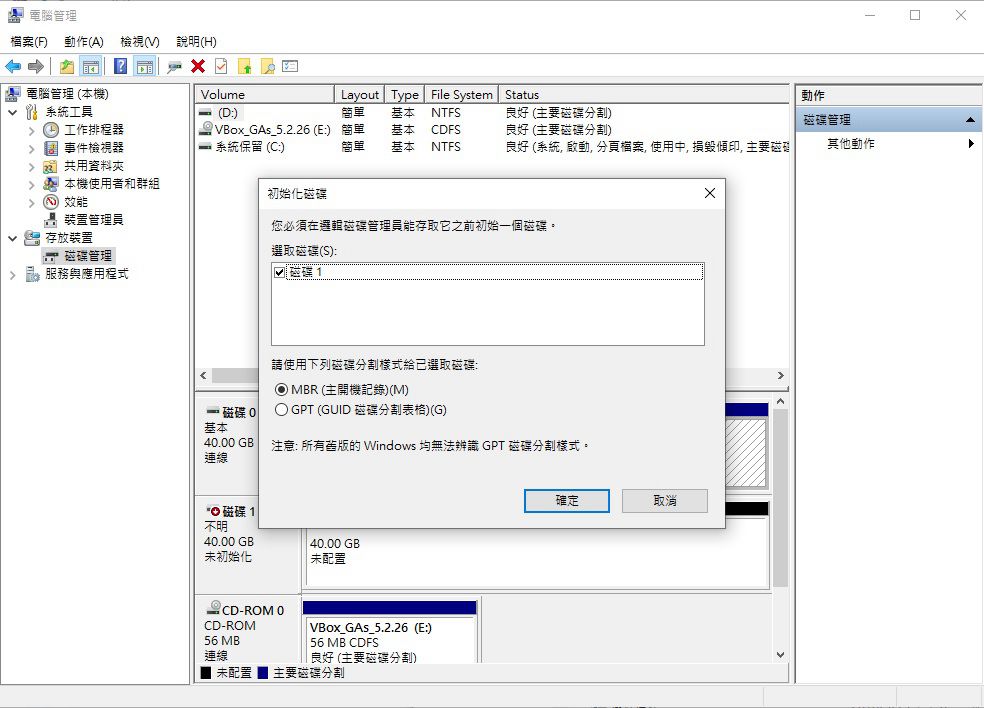Click the disk connect toolbar icon
Screen dimensions: 984x708
[174, 67]
